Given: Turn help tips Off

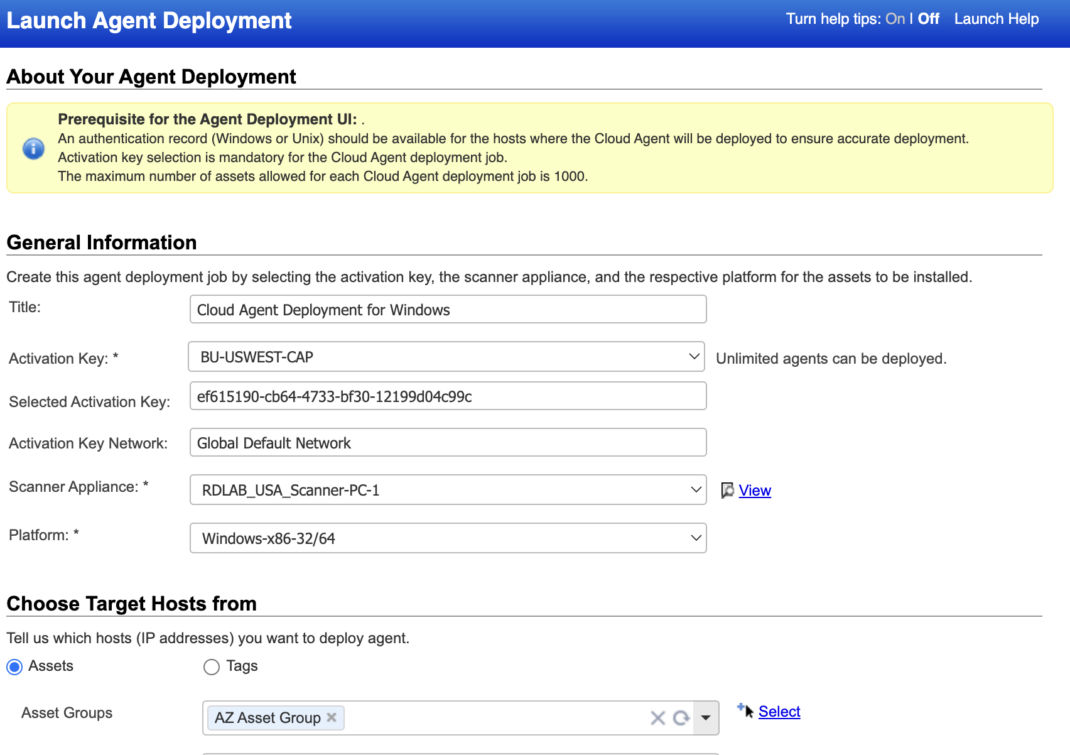Looking at the screenshot, I should coord(929,18).
